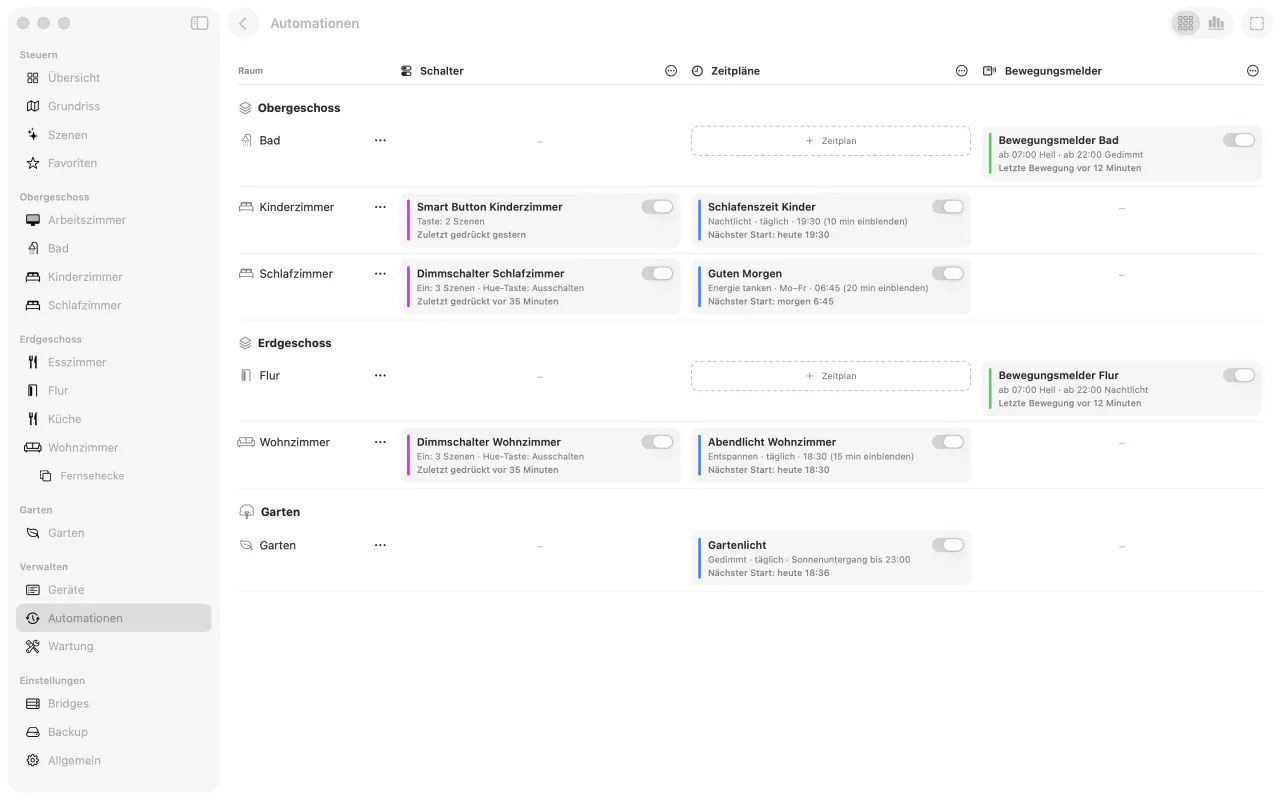
Task: Toggle Gartenlicht schedule switch
Action: [x=947, y=545]
